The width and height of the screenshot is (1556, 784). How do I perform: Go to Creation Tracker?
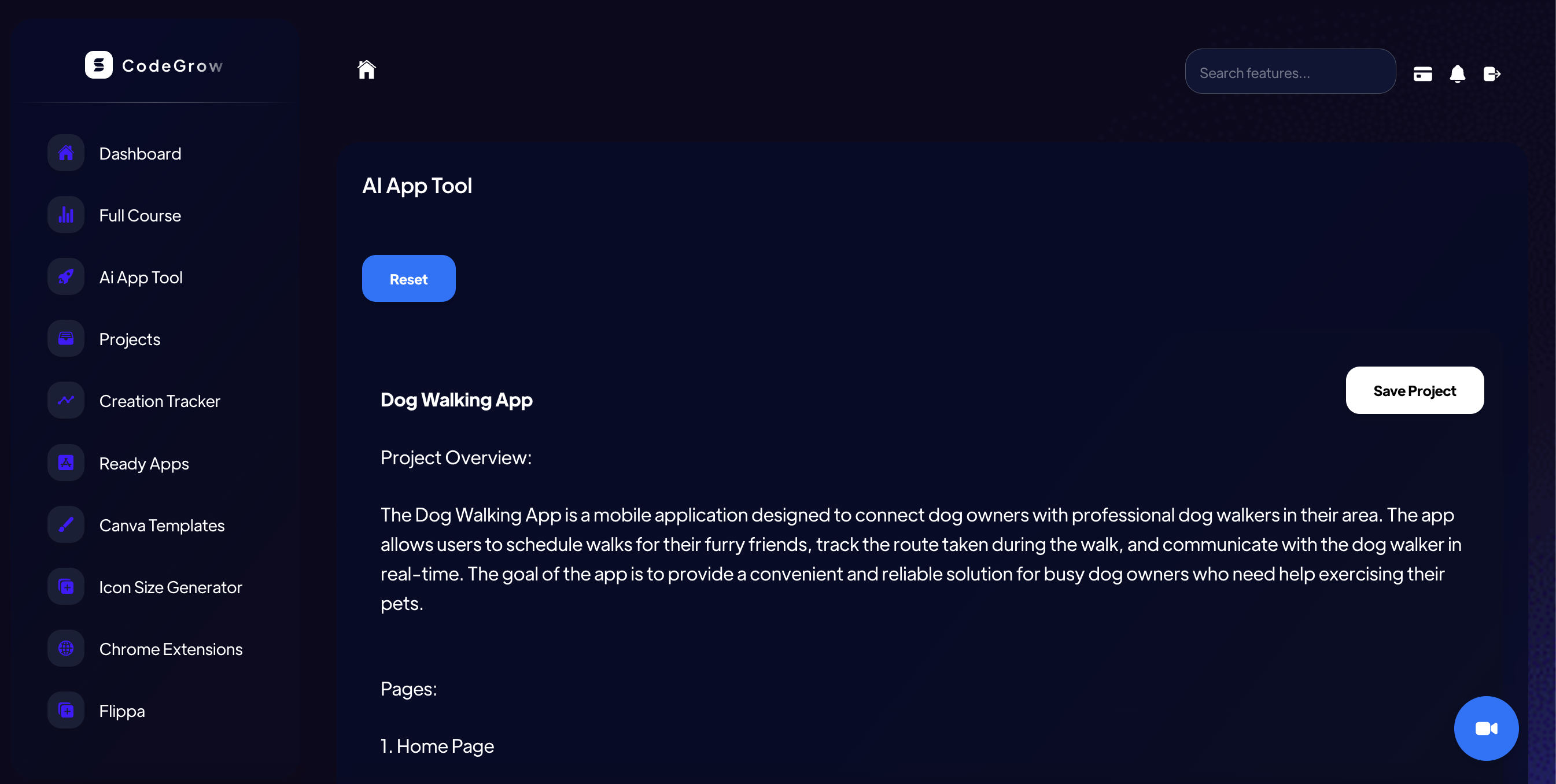[x=160, y=401]
